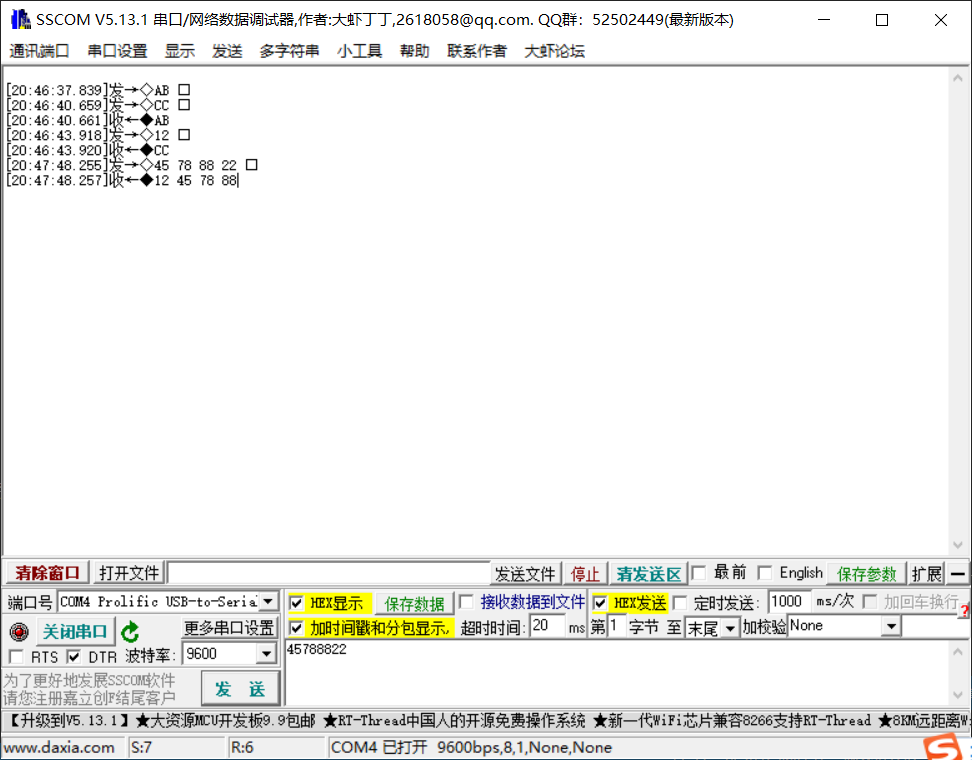Check the English checkbox

[767, 573]
